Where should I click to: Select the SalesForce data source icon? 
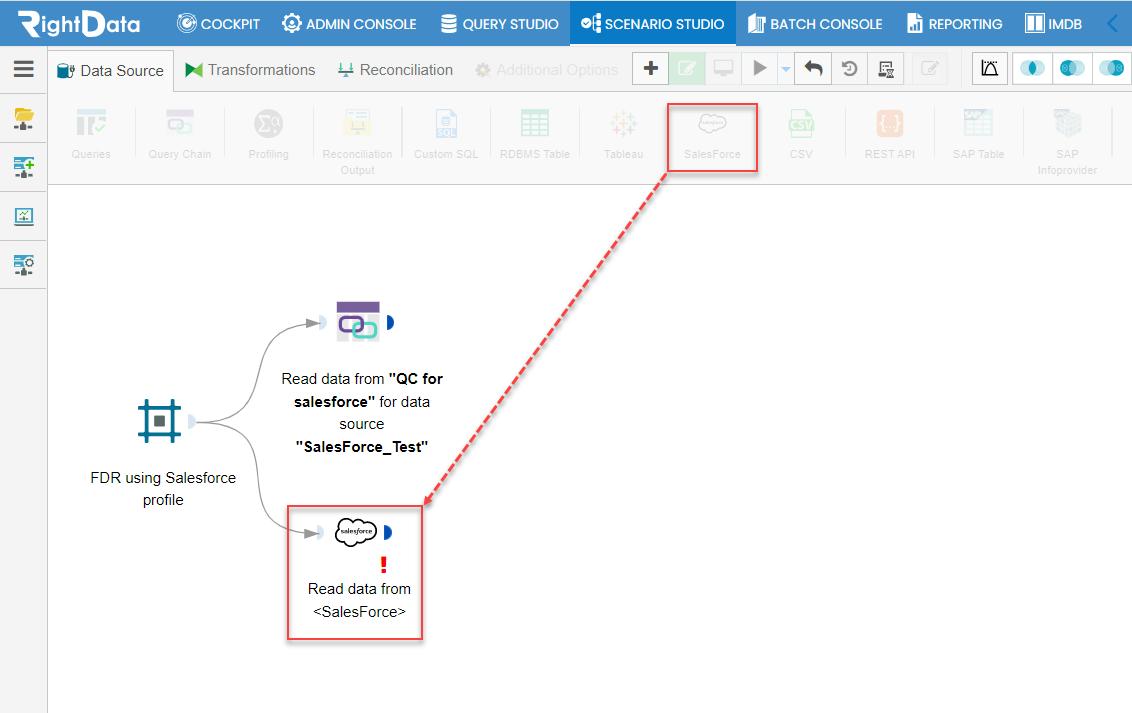712,133
